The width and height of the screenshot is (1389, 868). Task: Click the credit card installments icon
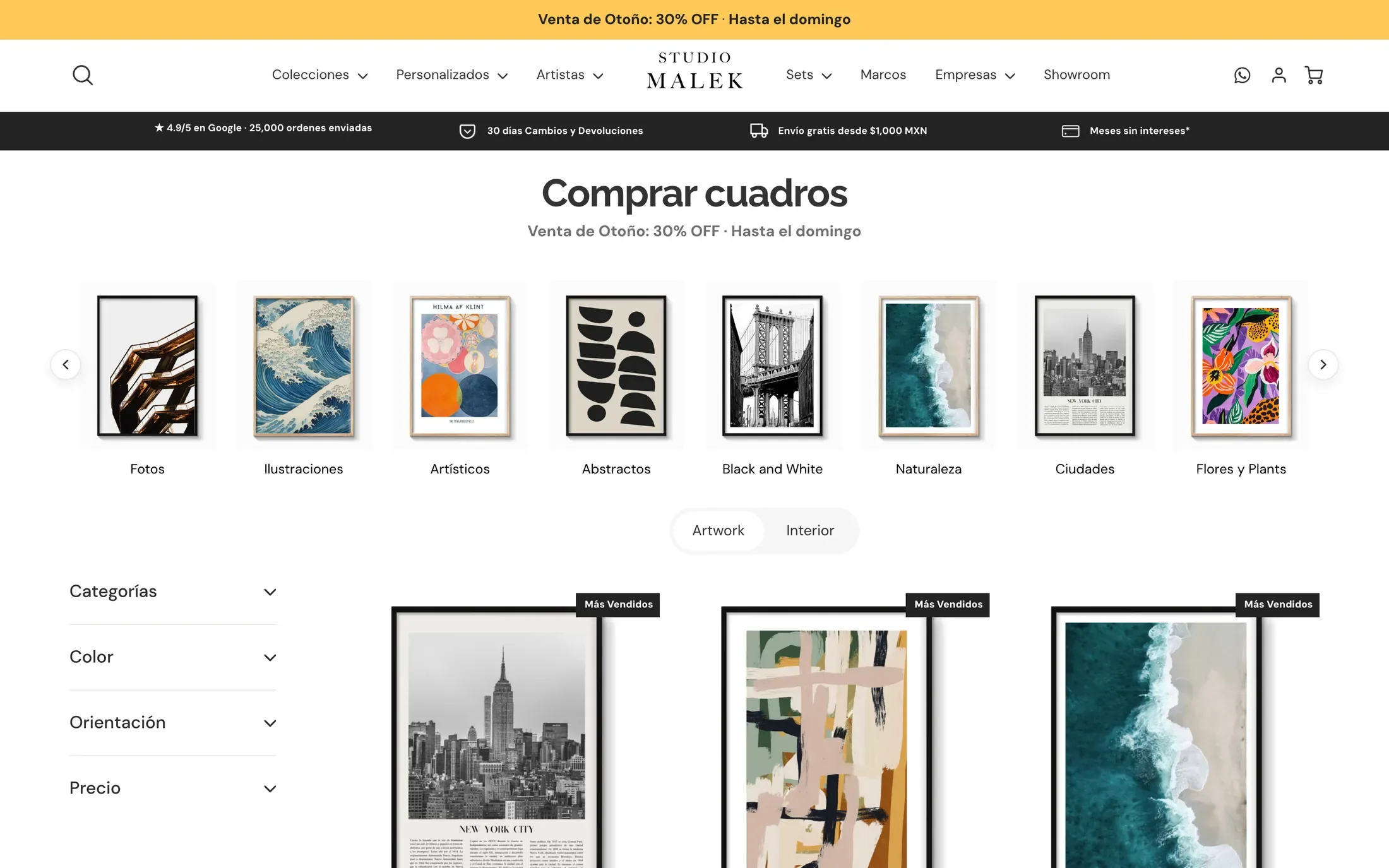tap(1070, 131)
